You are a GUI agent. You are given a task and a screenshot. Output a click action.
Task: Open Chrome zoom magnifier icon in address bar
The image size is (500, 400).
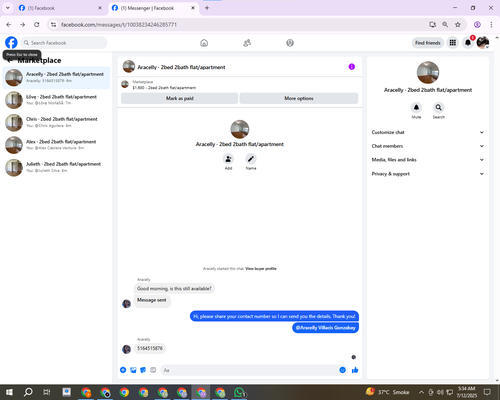[445, 24]
